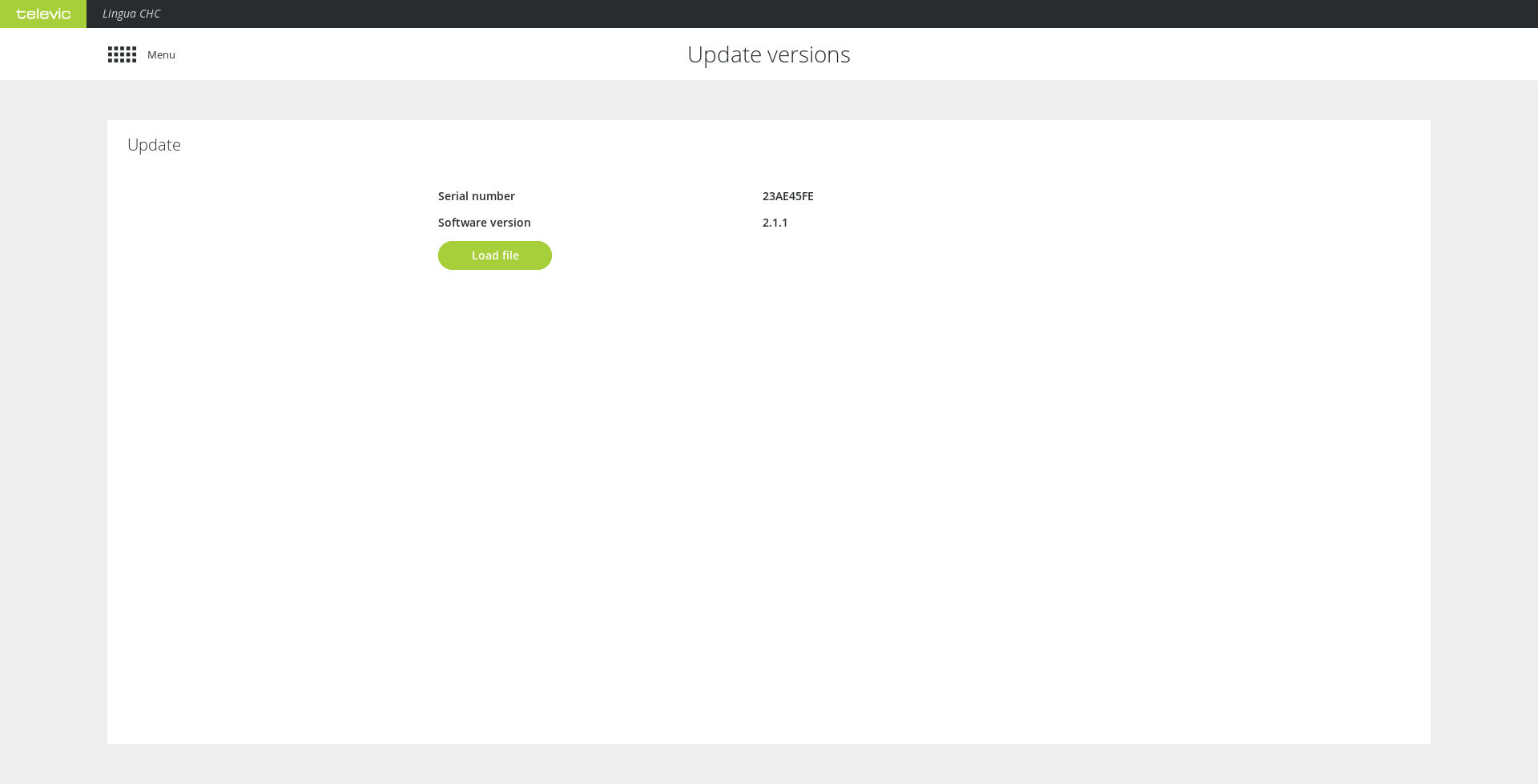Click the Serial number label
The height and width of the screenshot is (784, 1538).
(x=476, y=196)
